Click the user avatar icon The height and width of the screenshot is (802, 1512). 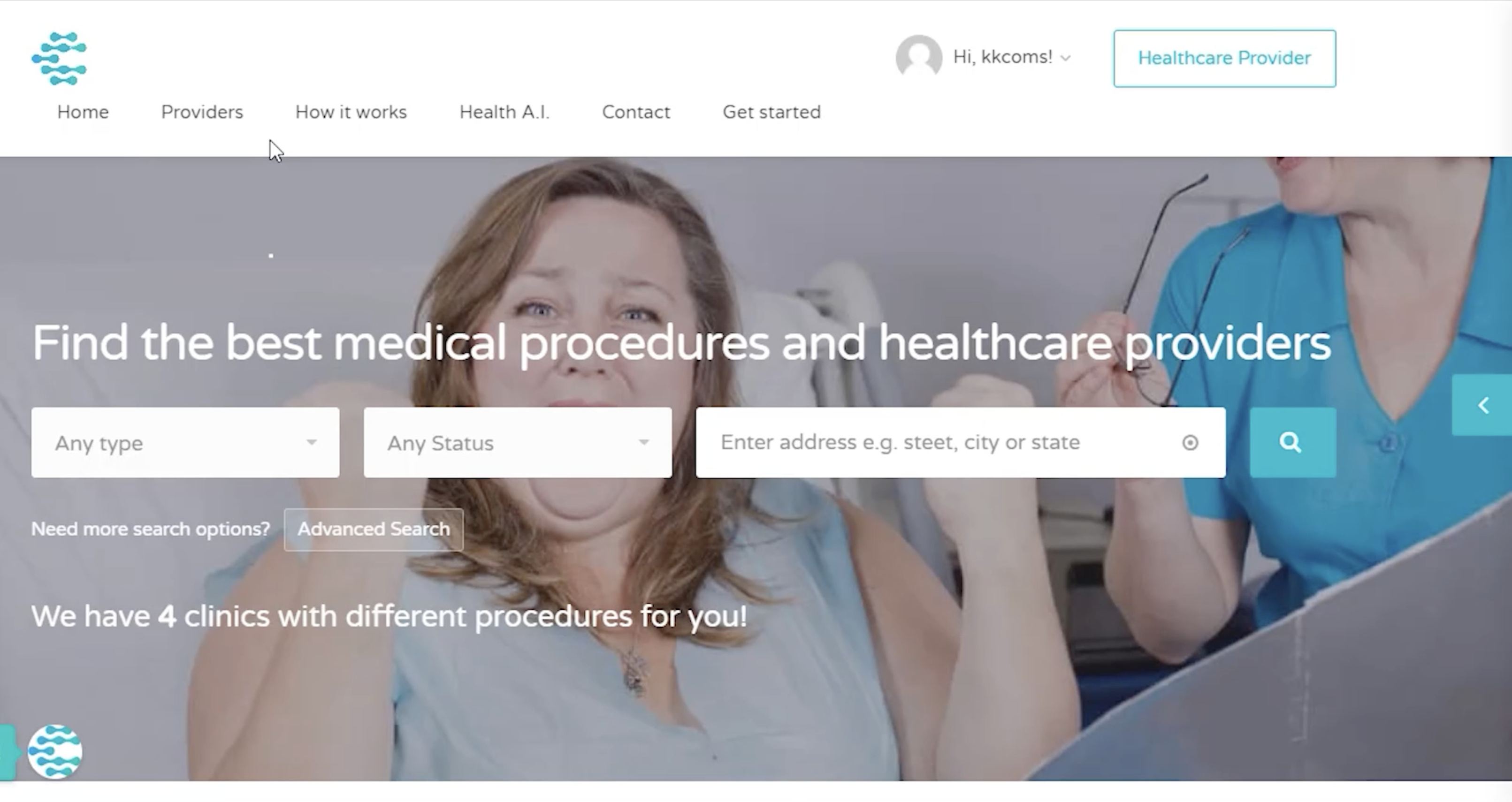click(x=918, y=57)
